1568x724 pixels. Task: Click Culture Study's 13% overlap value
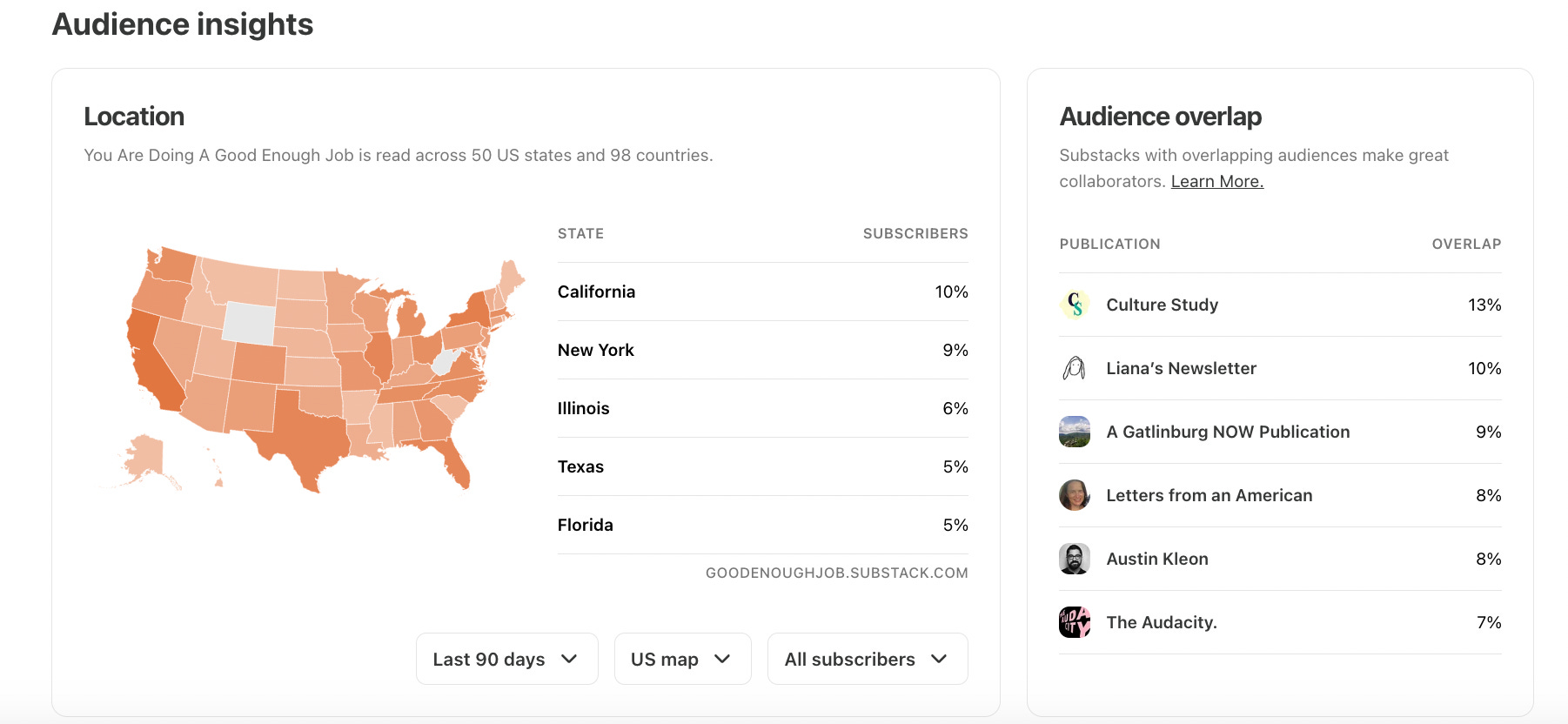pyautogui.click(x=1484, y=305)
